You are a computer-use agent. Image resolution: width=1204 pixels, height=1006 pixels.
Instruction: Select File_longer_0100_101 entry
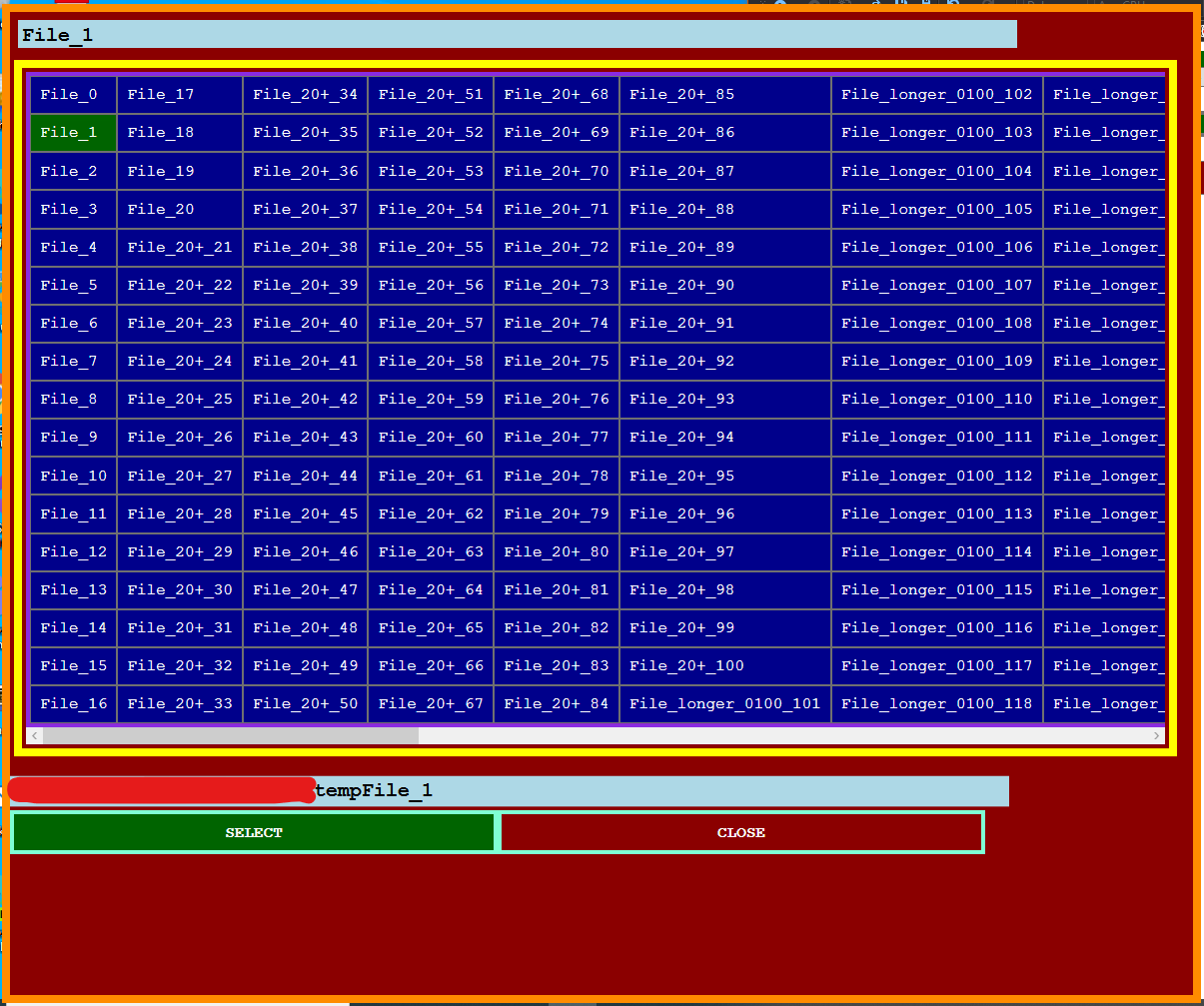[724, 703]
